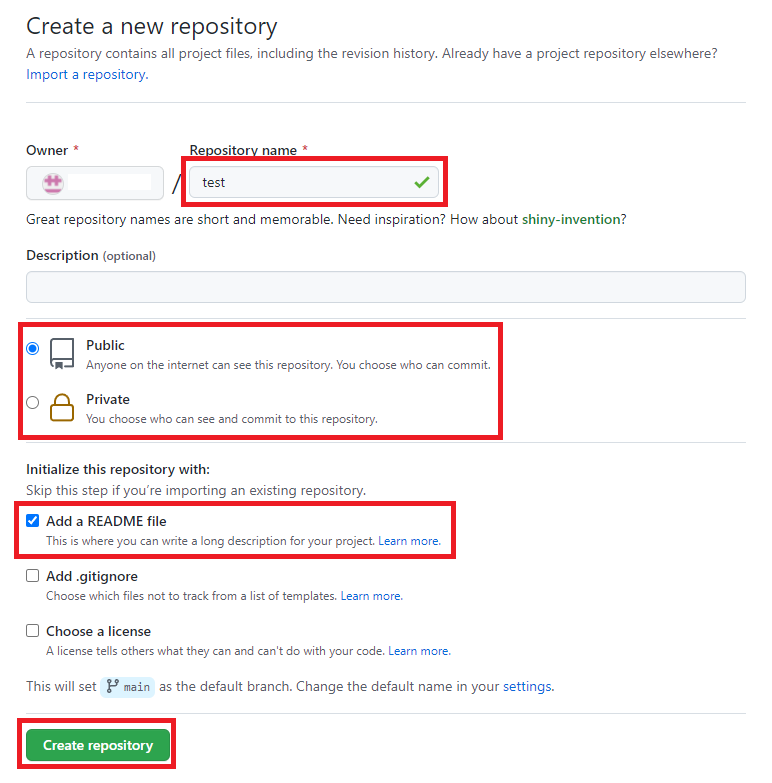Open Learn more link for license

coord(418,651)
